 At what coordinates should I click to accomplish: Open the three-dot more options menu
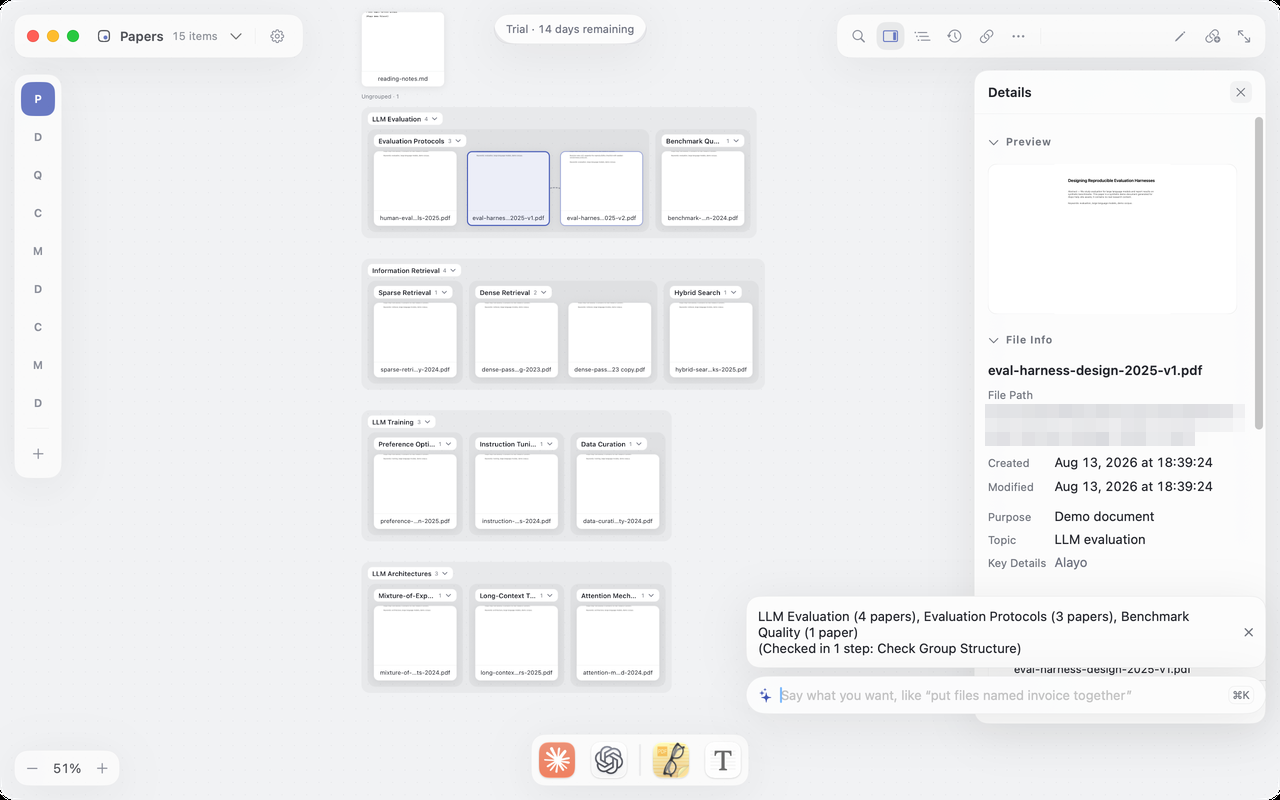coord(1018,36)
